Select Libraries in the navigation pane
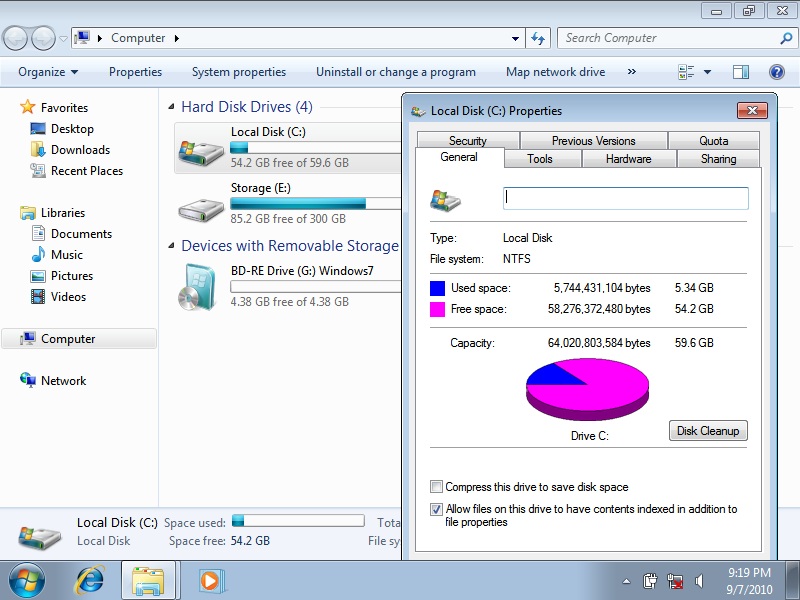 tap(53, 213)
